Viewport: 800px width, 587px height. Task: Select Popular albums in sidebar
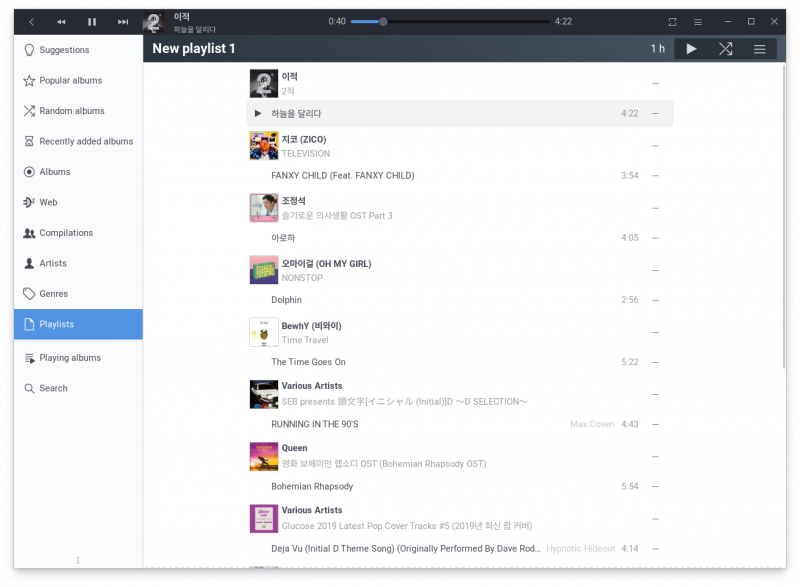pos(70,80)
